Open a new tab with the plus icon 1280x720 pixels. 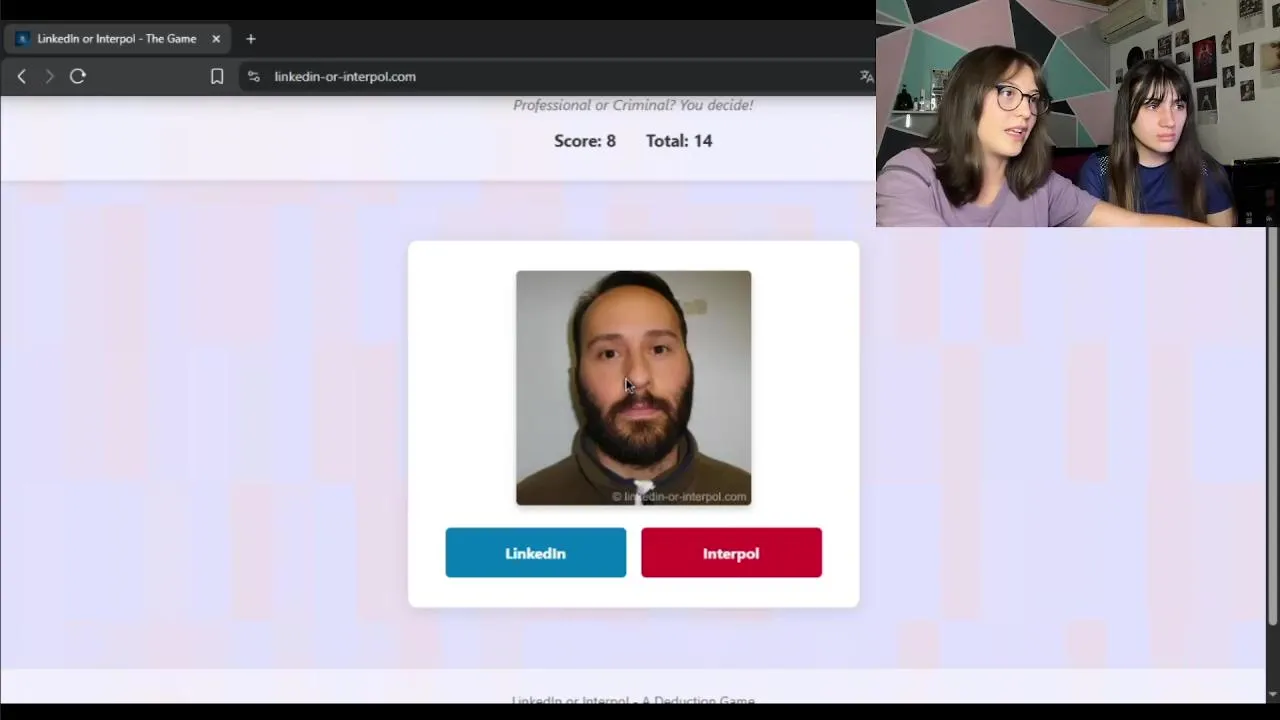(x=251, y=39)
